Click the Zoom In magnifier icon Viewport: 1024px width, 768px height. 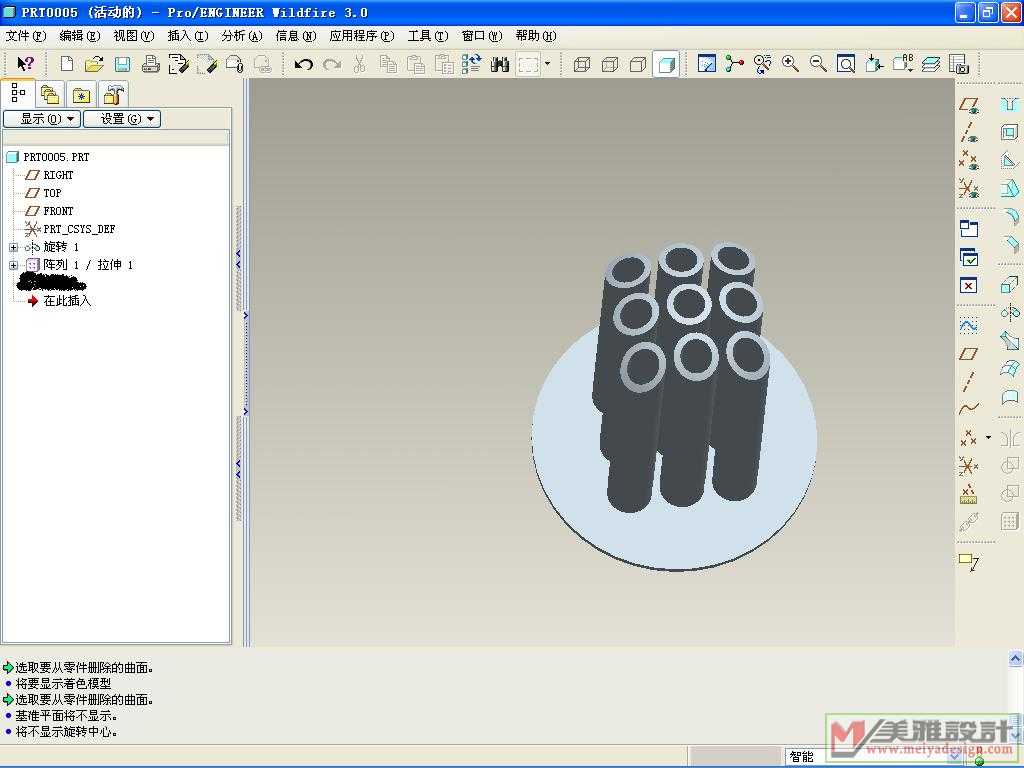click(790, 64)
